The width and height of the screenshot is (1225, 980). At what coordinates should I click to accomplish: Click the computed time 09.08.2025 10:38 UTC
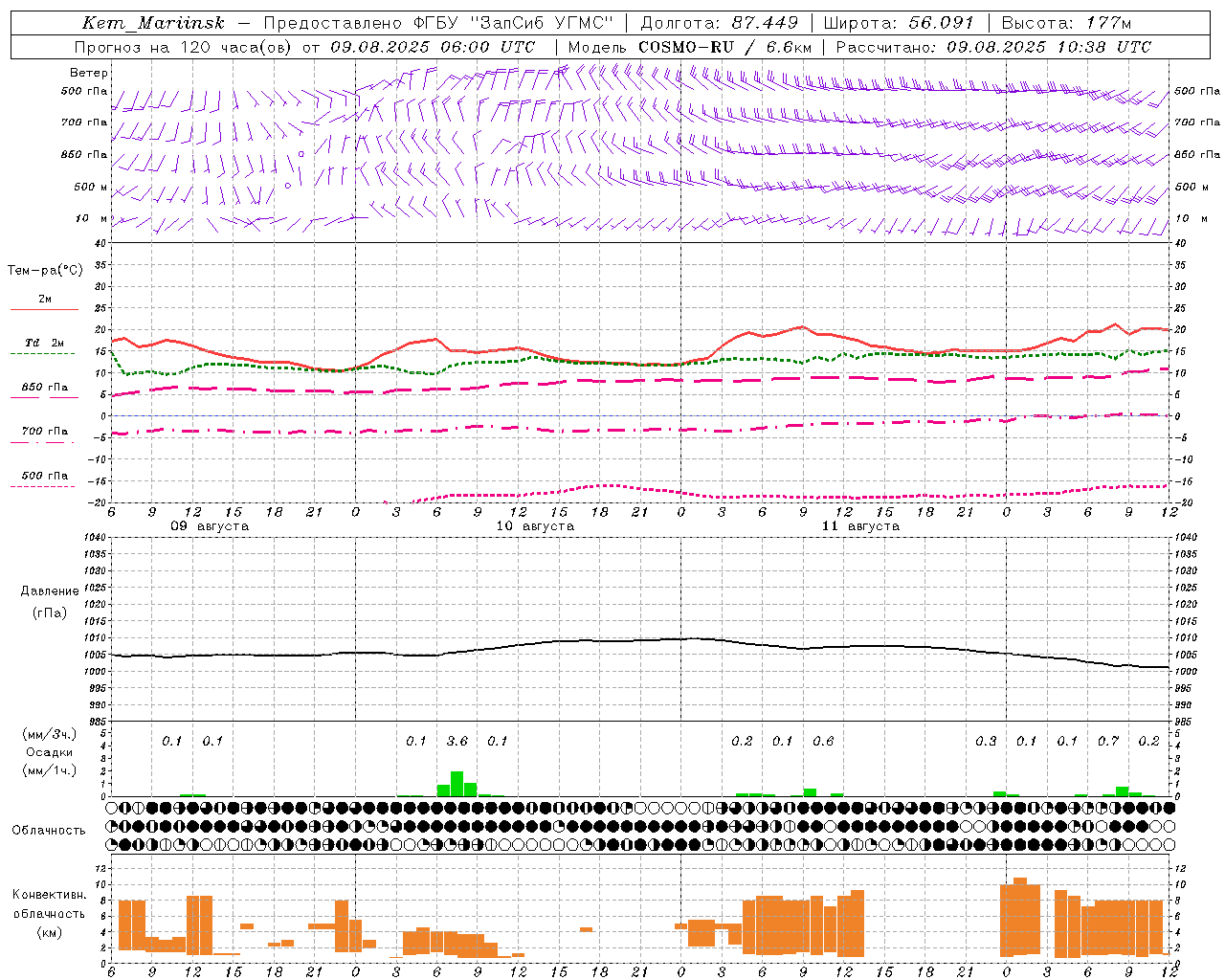[x=1049, y=47]
